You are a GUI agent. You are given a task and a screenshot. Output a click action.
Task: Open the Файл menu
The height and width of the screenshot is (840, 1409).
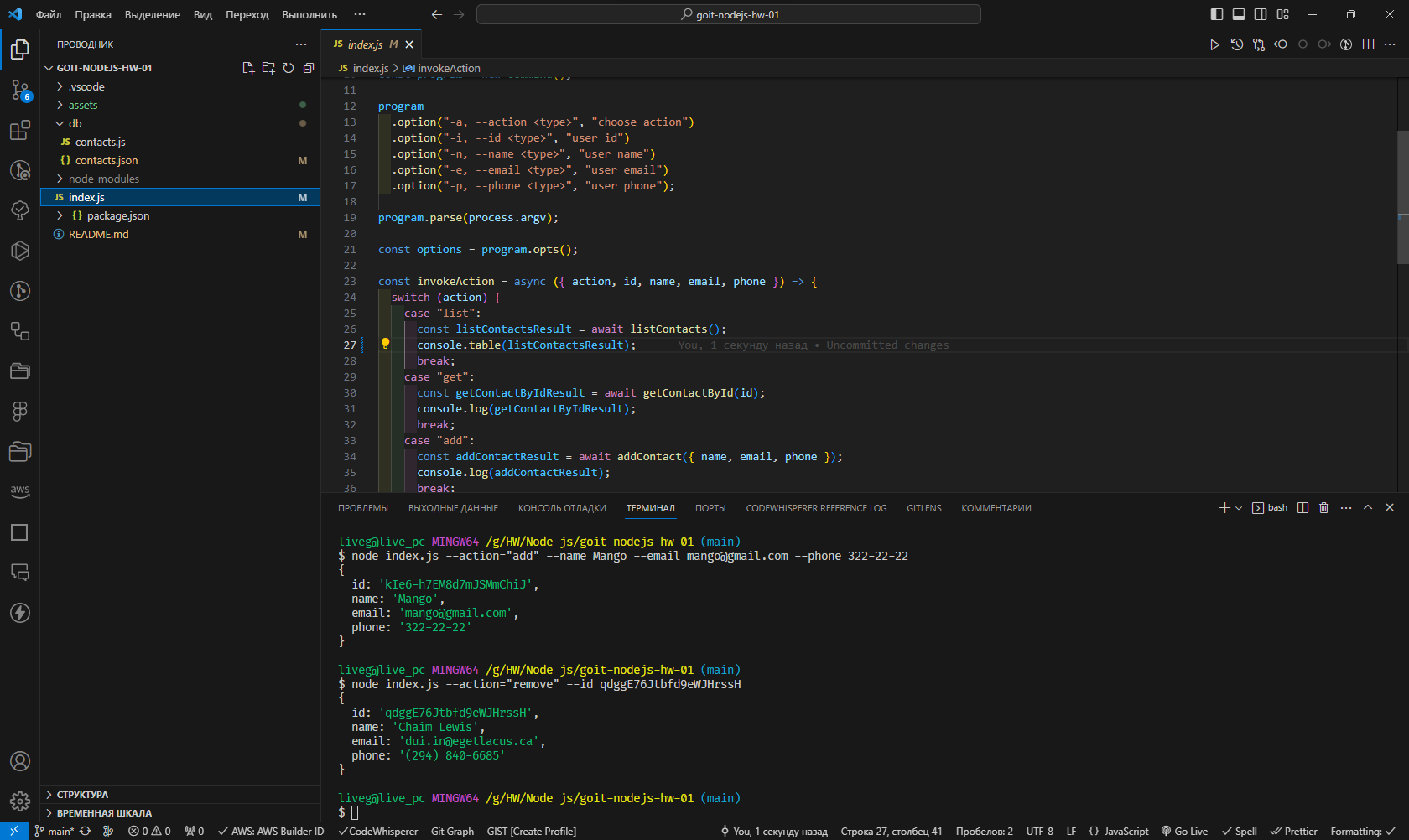click(x=49, y=14)
